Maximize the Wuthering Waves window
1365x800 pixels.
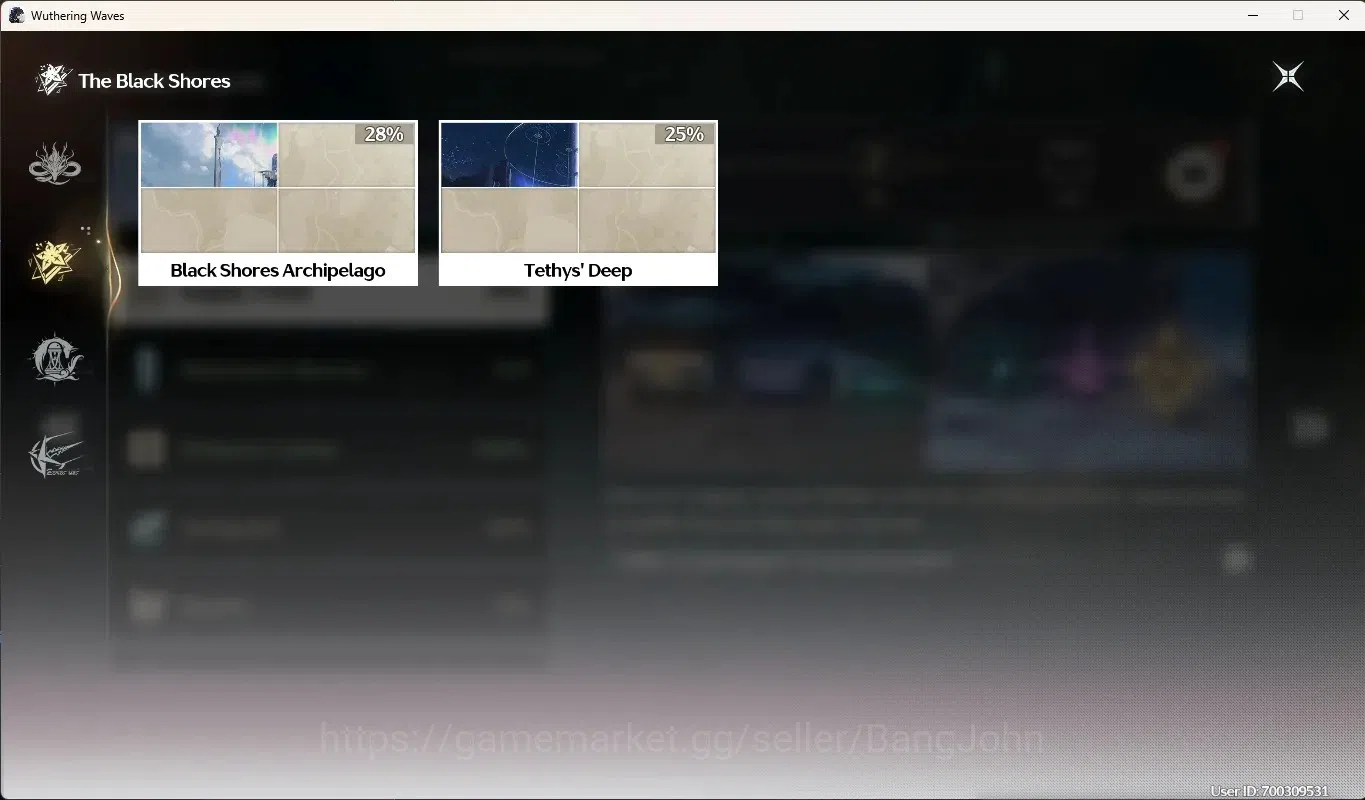[1298, 15]
